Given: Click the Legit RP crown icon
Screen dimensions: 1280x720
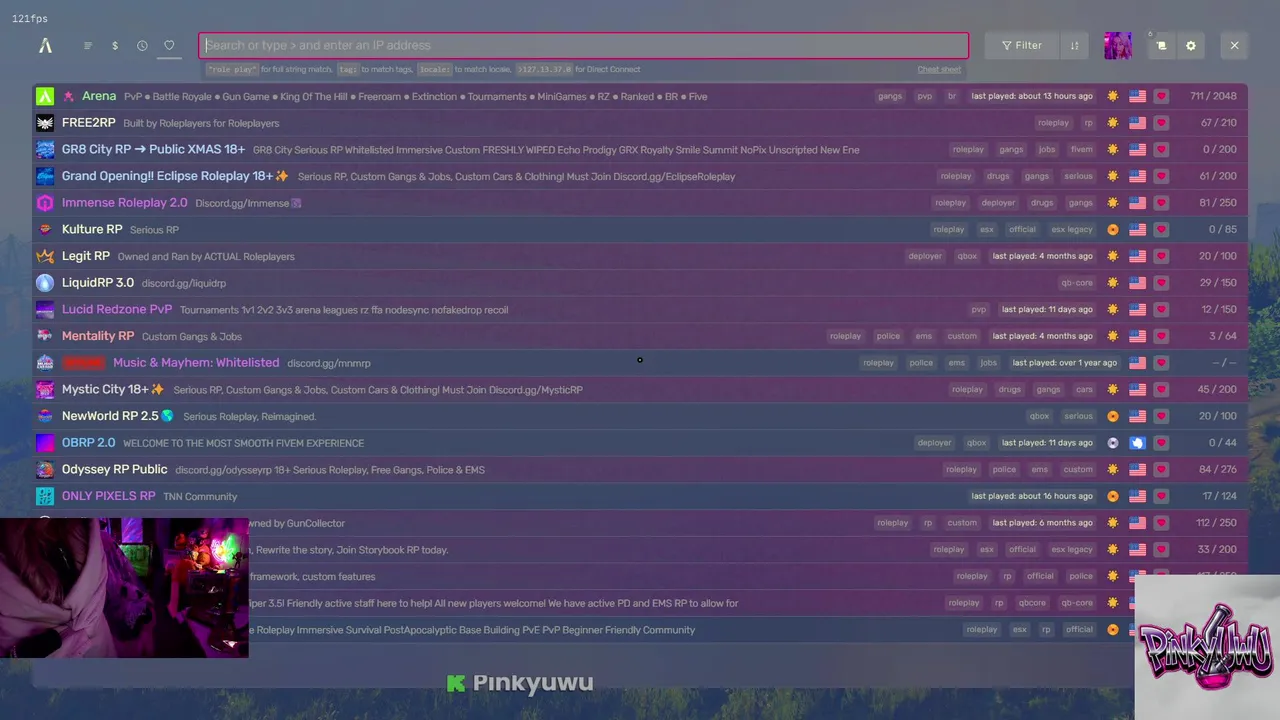Looking at the screenshot, I should [x=45, y=256].
